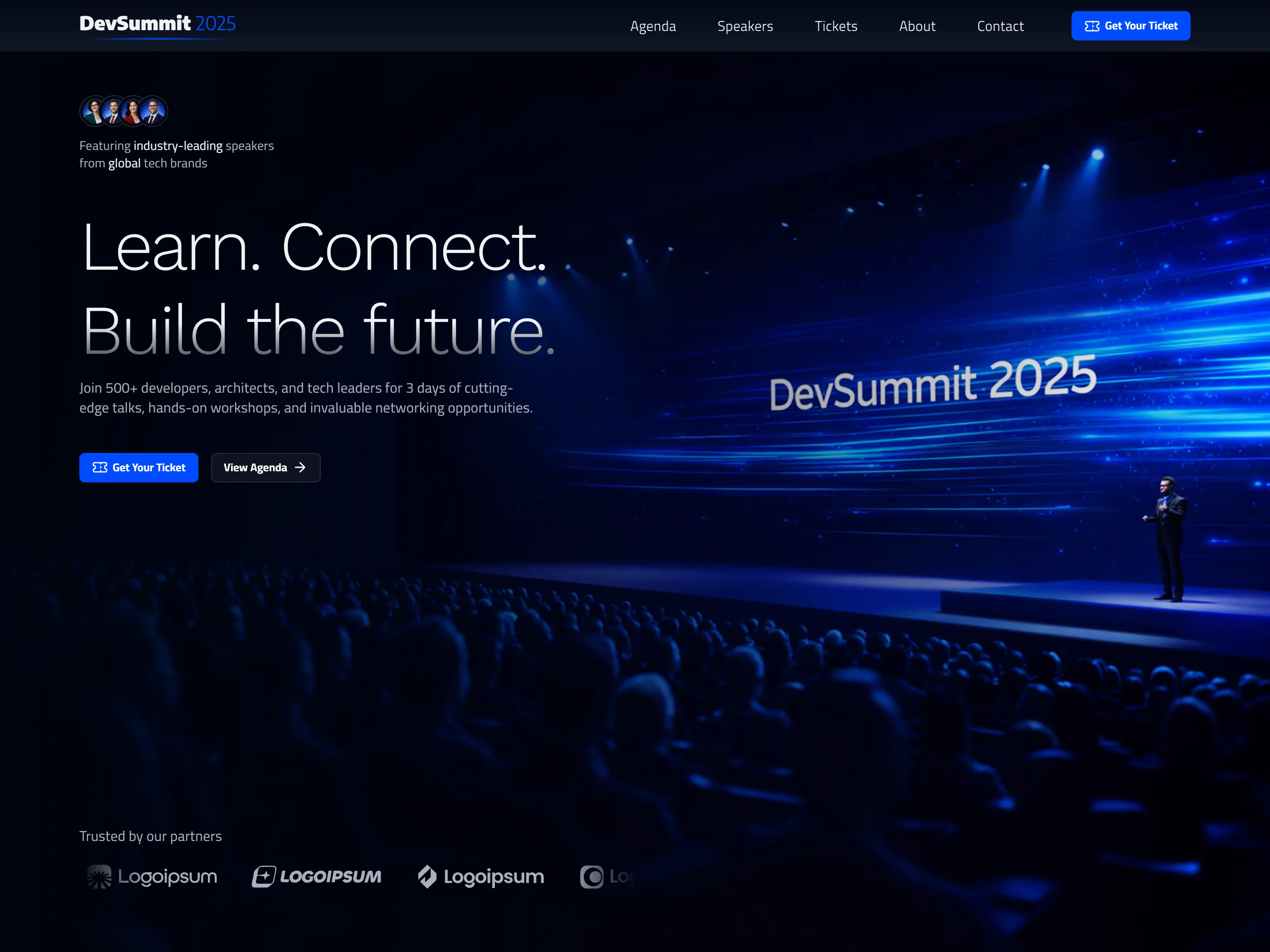Click the ticket icon in header button
1270x952 pixels.
click(1092, 26)
